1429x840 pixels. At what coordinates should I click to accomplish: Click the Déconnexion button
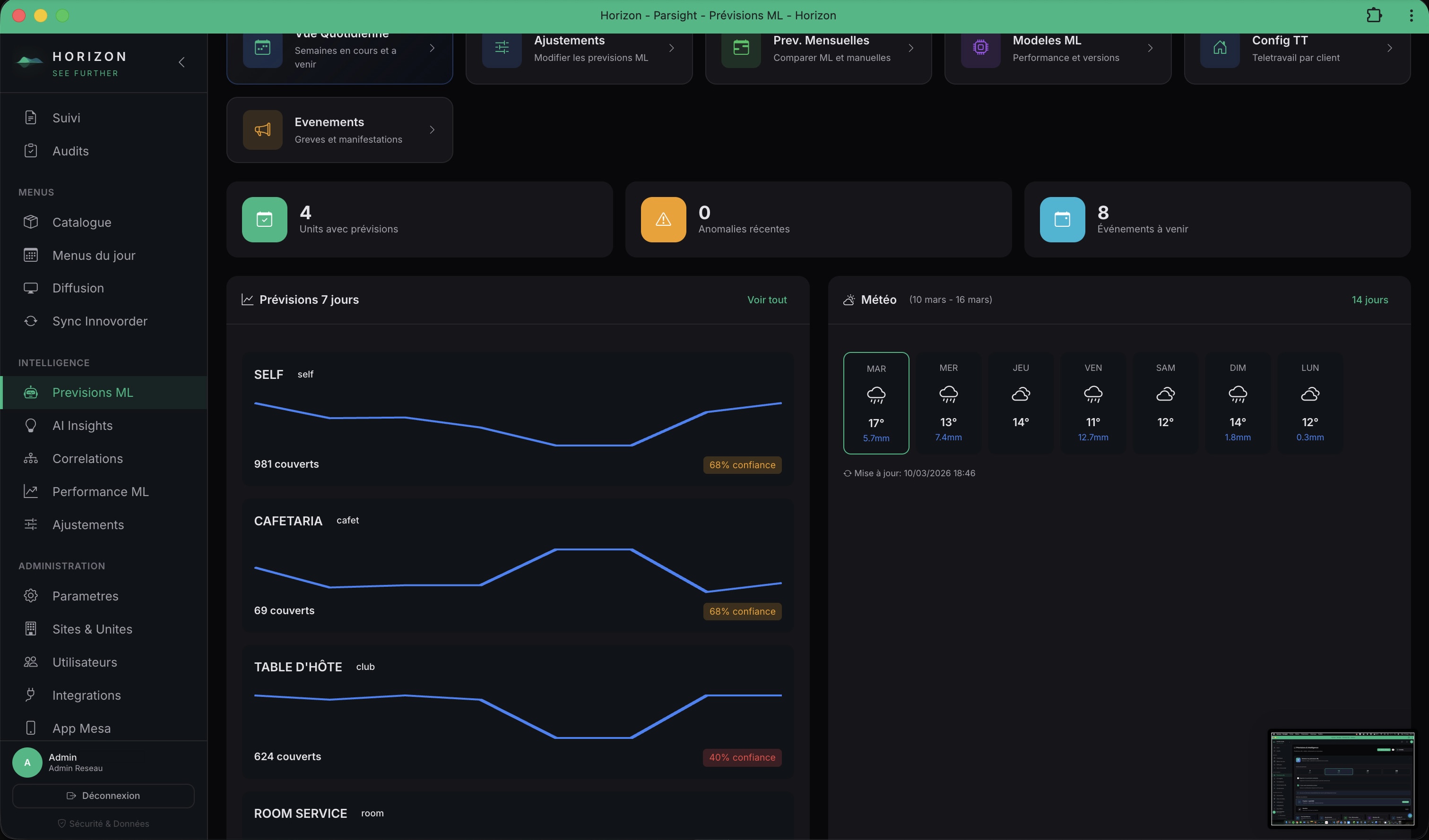click(103, 796)
